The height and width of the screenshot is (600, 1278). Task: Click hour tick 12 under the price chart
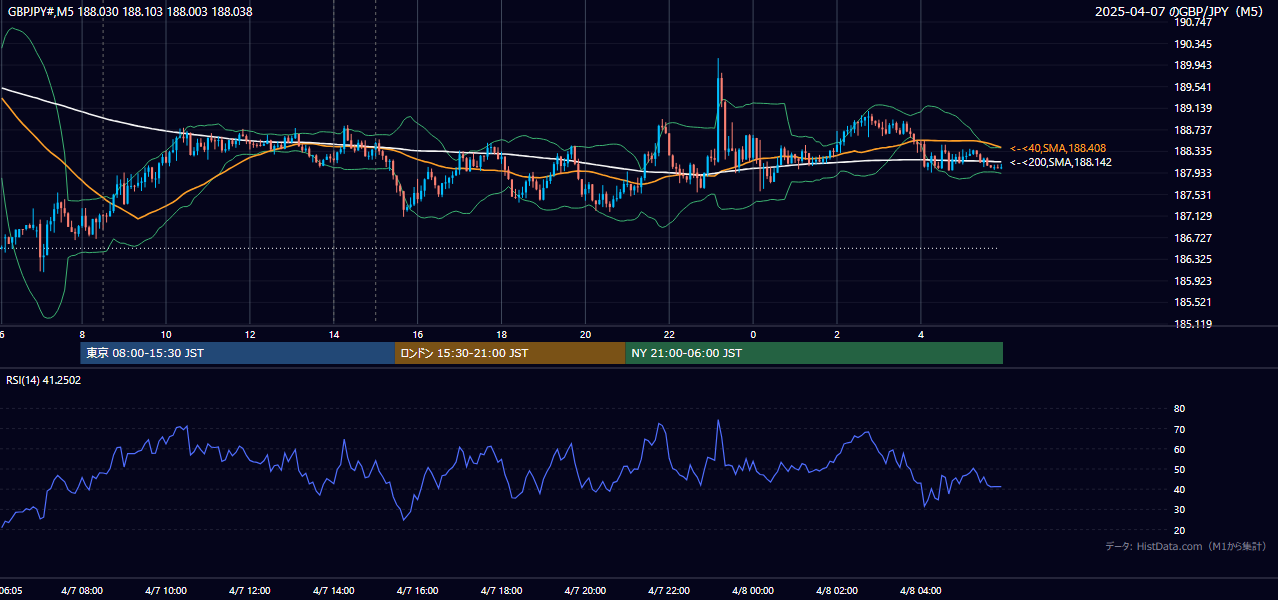click(250, 334)
